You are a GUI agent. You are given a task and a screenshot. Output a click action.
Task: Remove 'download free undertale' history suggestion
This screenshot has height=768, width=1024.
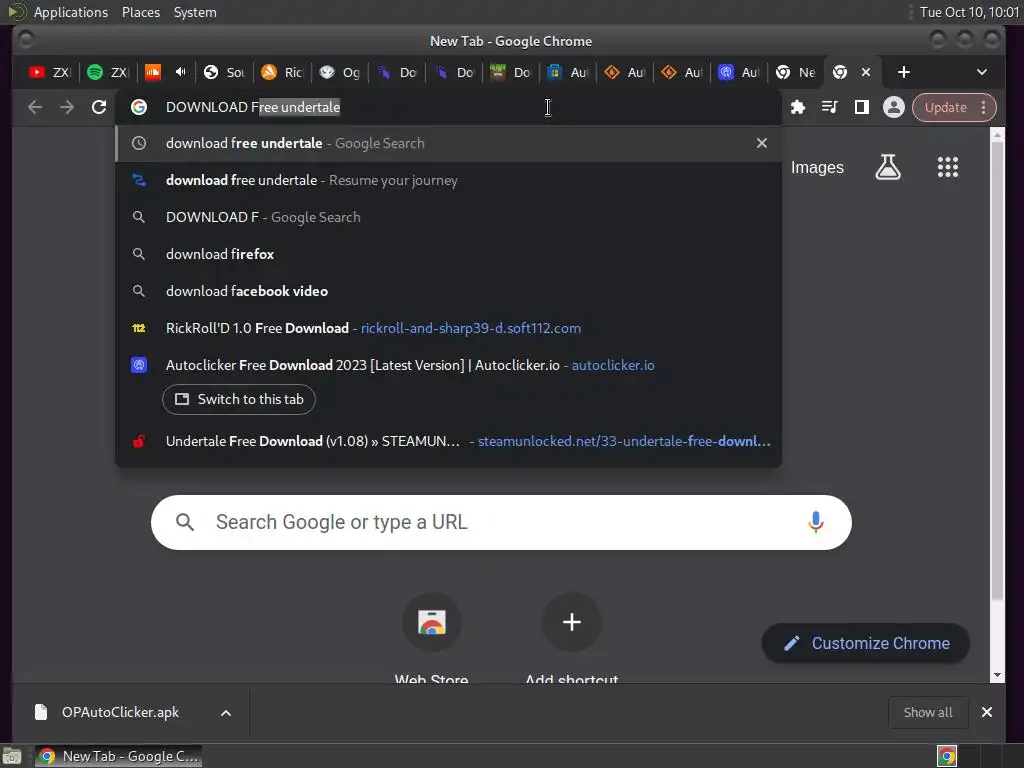(761, 143)
